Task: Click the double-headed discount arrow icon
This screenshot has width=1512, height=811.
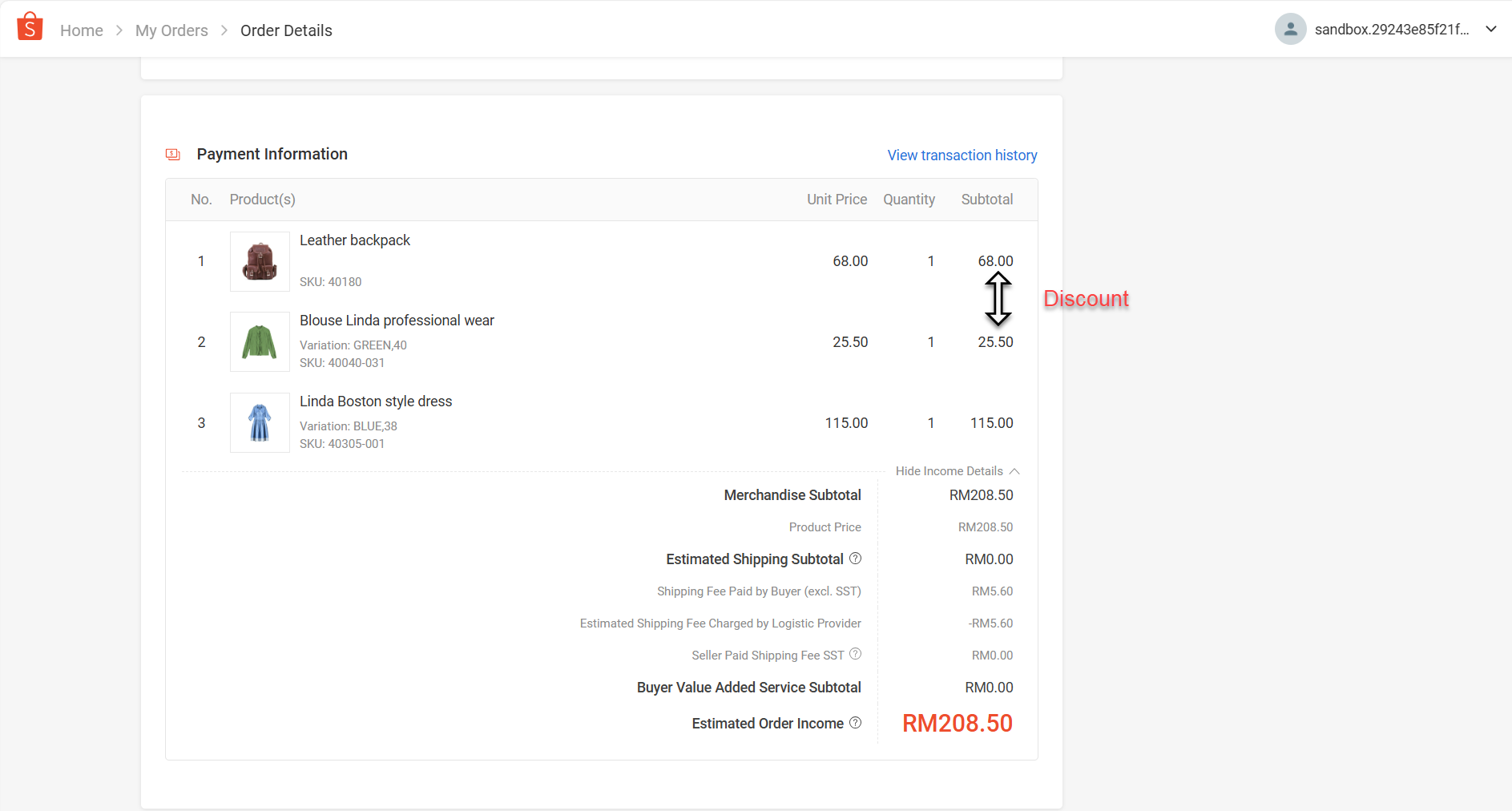Action: tap(998, 299)
